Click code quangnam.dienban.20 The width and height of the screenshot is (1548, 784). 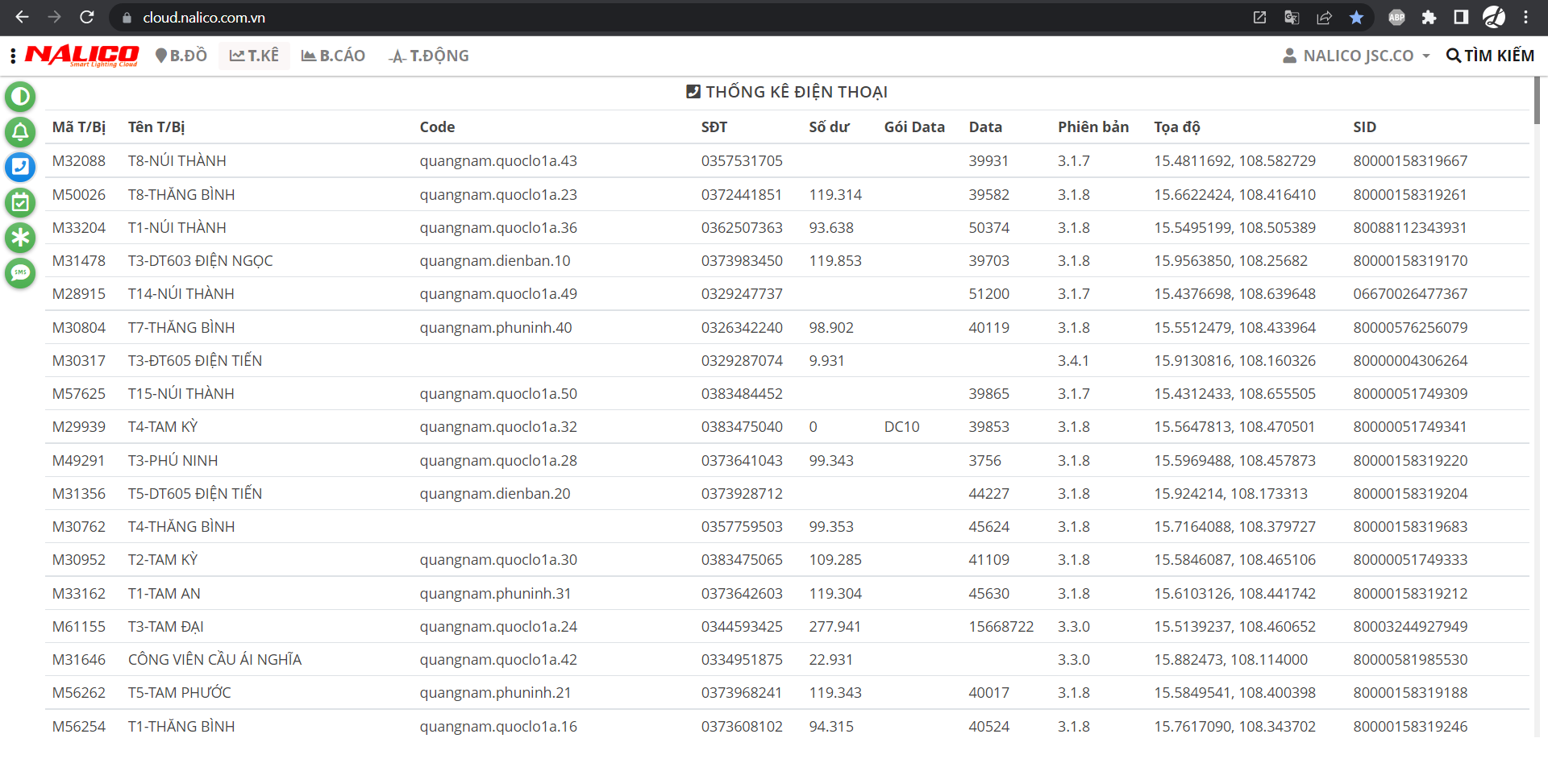pos(495,494)
